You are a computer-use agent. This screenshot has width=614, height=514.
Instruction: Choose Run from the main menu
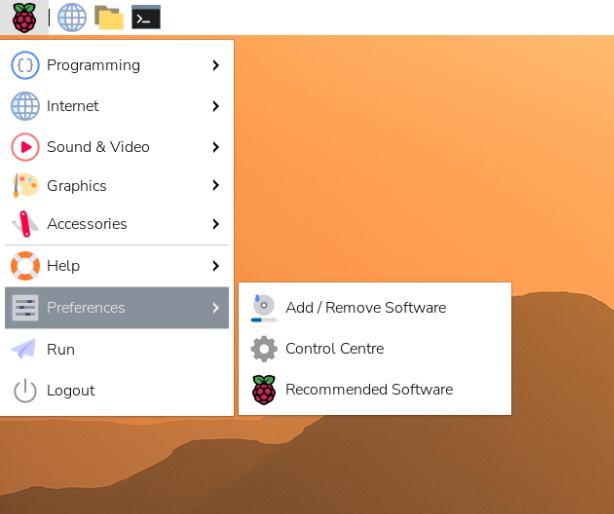pos(61,349)
